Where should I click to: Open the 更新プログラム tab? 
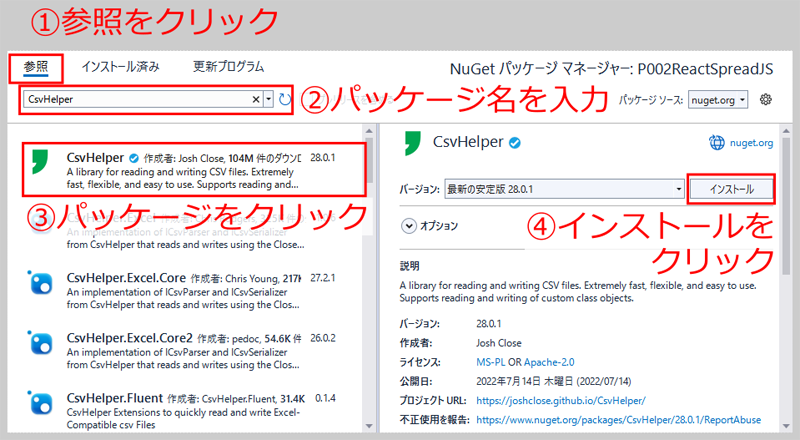click(x=228, y=67)
